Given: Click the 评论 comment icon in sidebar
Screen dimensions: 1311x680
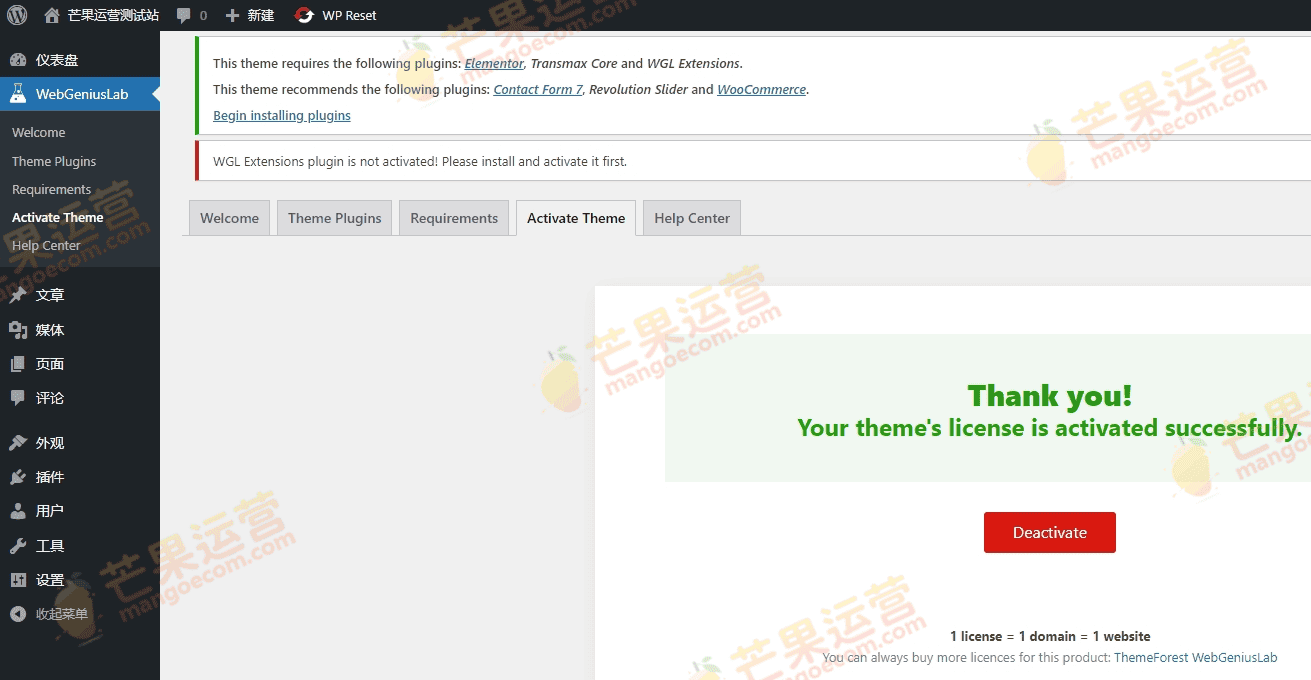Looking at the screenshot, I should click(18, 398).
